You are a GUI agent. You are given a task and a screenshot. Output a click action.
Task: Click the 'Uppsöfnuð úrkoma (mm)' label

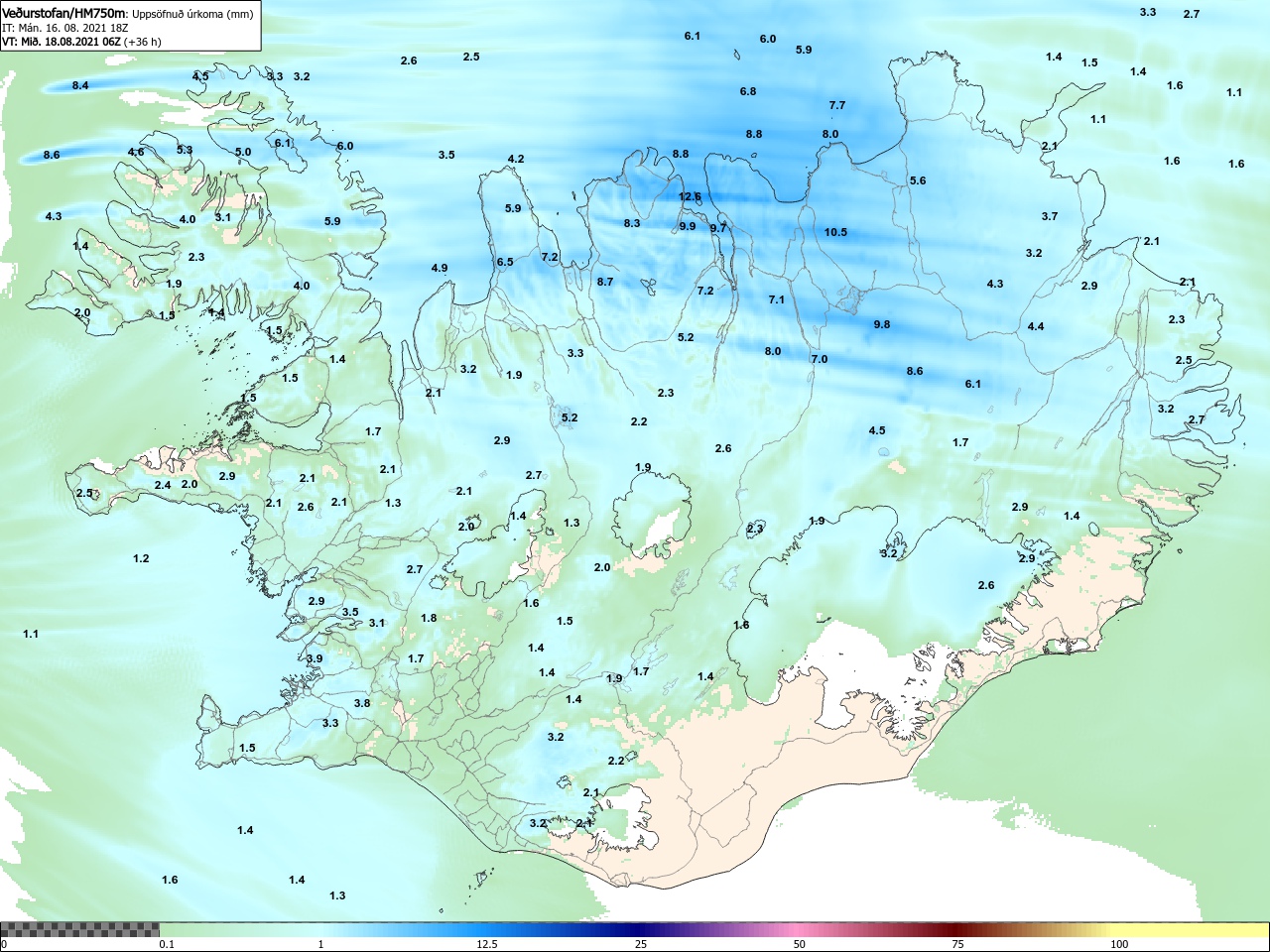tap(193, 14)
